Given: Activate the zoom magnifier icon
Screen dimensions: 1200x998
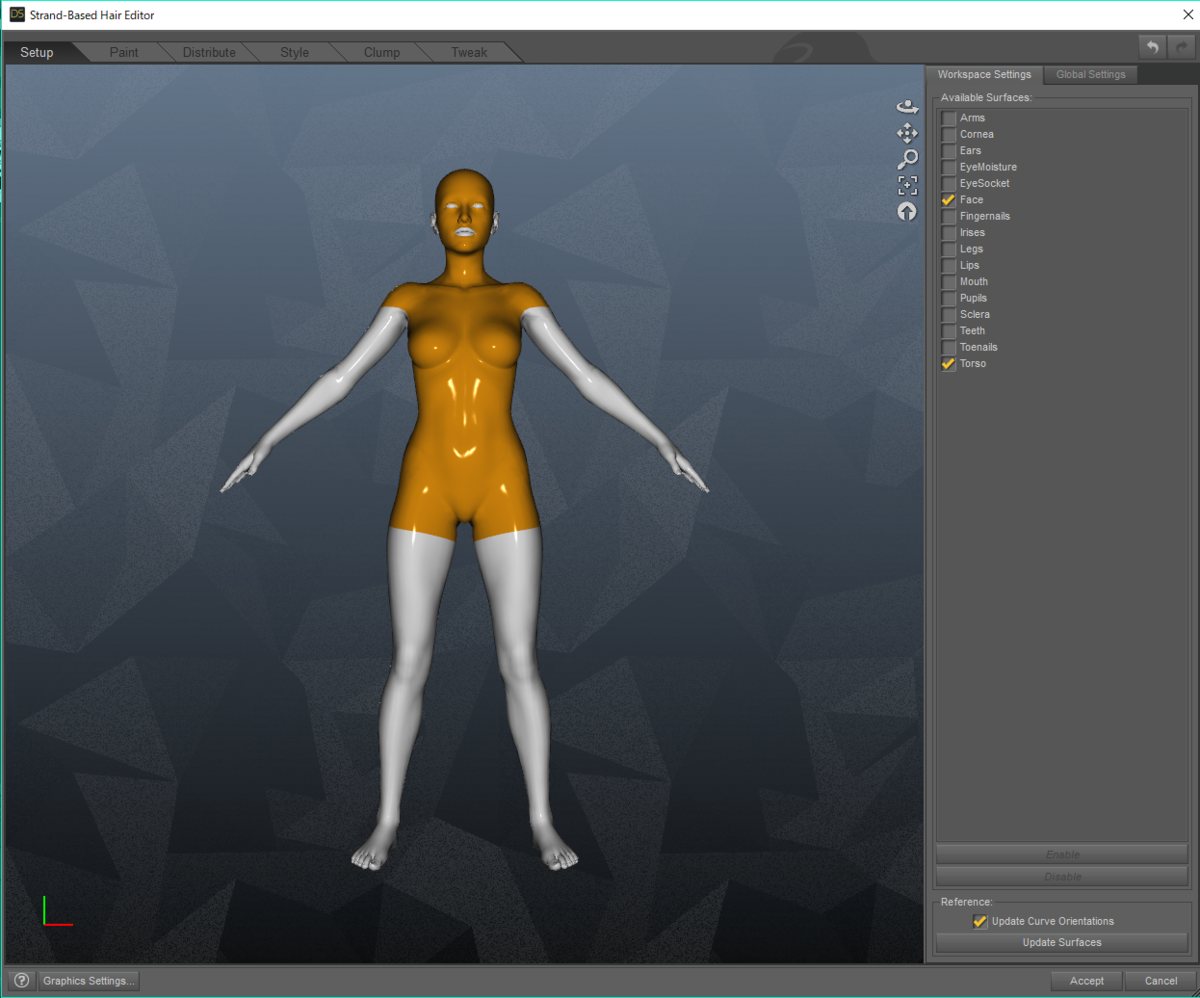Looking at the screenshot, I should [907, 159].
